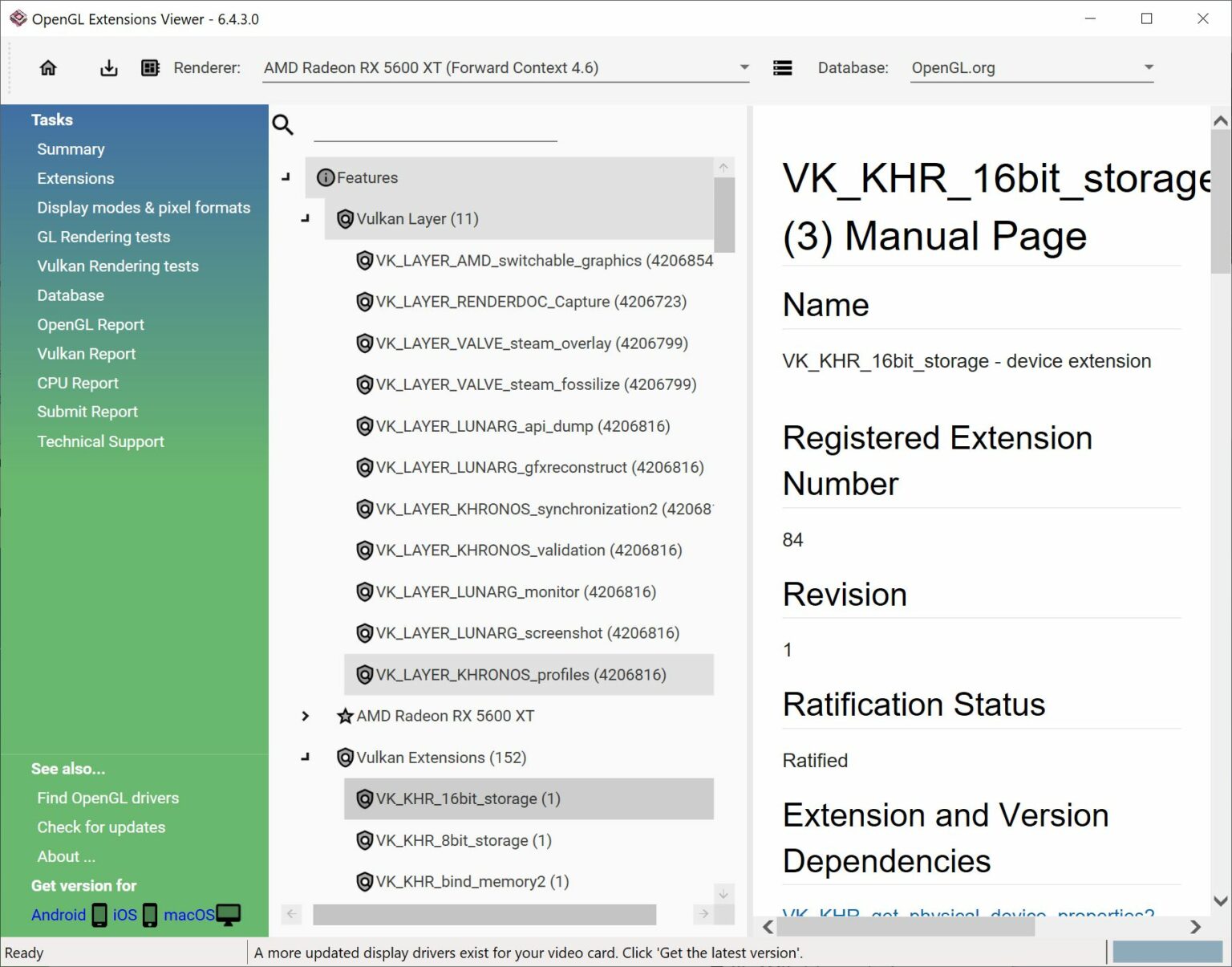Click the Android phone icon
Screen dimensions: 1232x967
click(99, 915)
